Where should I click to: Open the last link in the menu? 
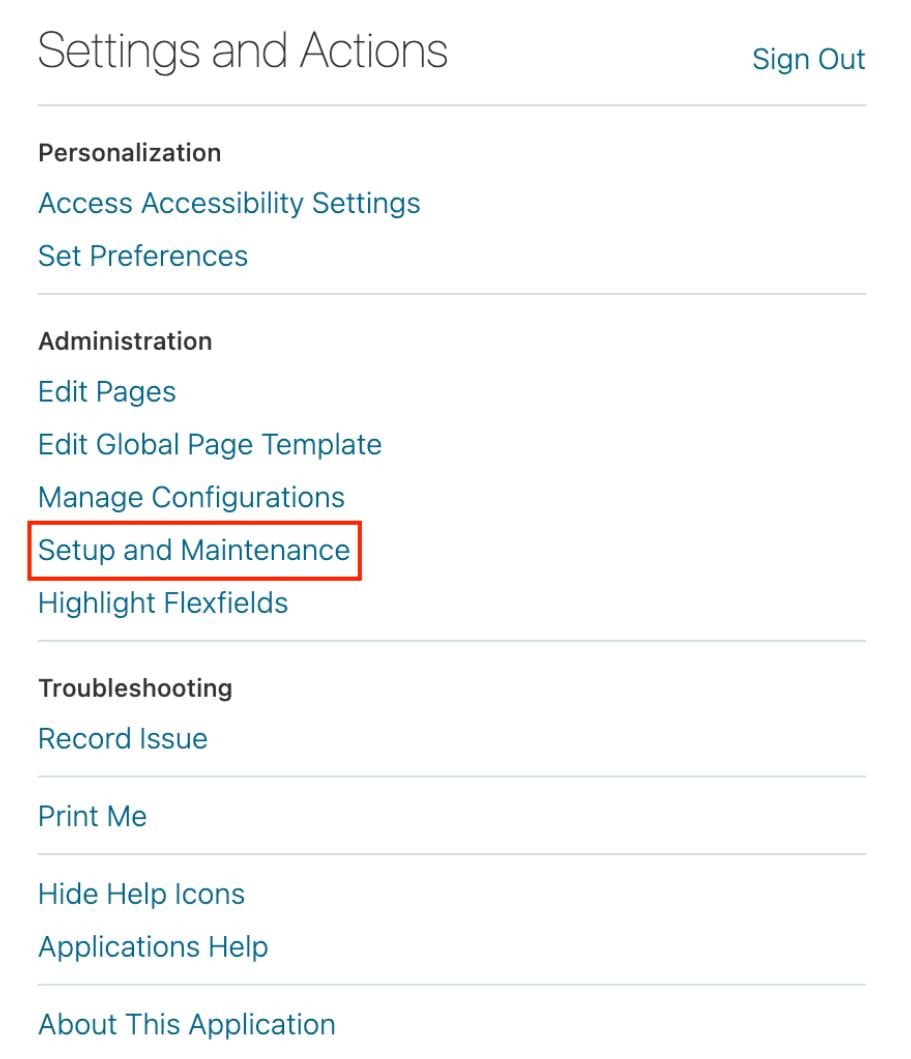click(187, 1024)
